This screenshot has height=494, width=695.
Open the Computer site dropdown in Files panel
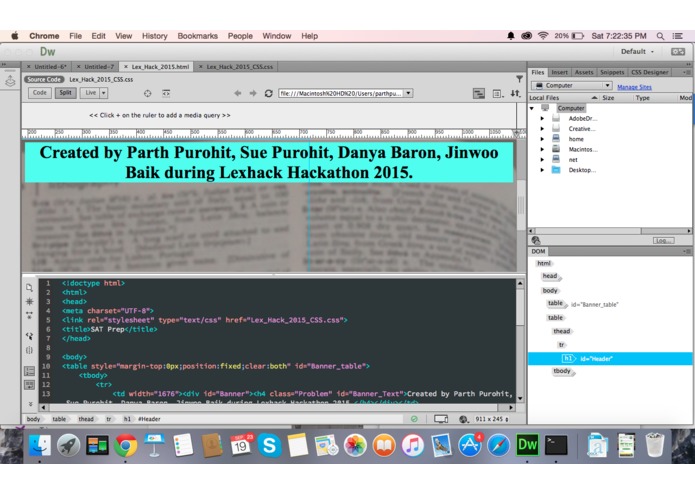point(572,86)
